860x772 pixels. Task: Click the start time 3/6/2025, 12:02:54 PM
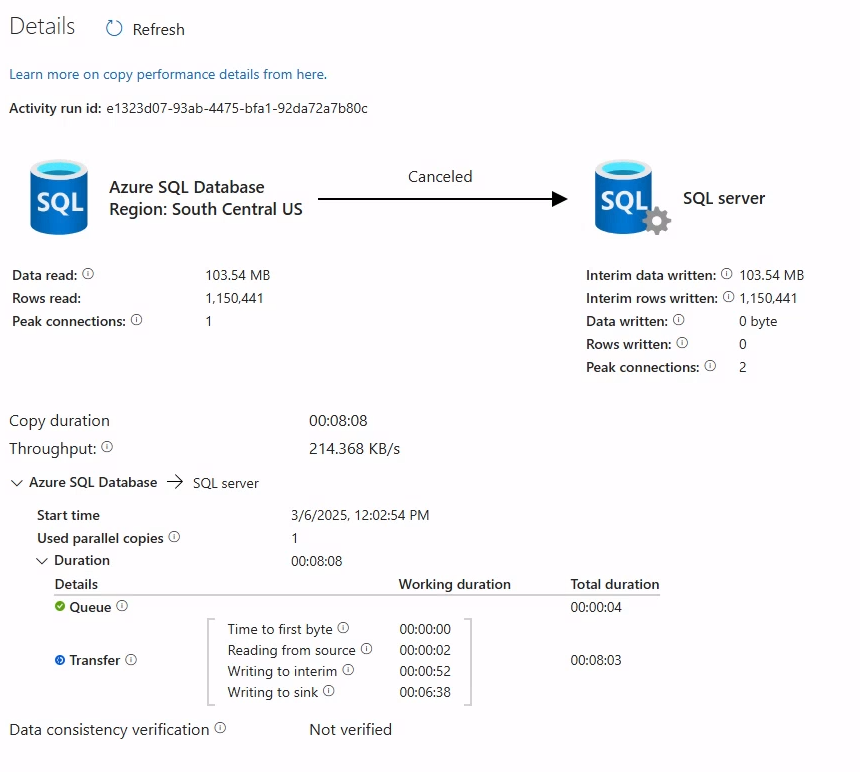click(x=360, y=515)
